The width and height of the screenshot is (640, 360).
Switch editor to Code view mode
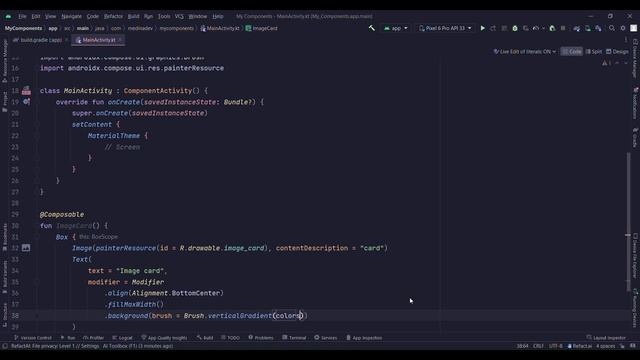(571, 51)
